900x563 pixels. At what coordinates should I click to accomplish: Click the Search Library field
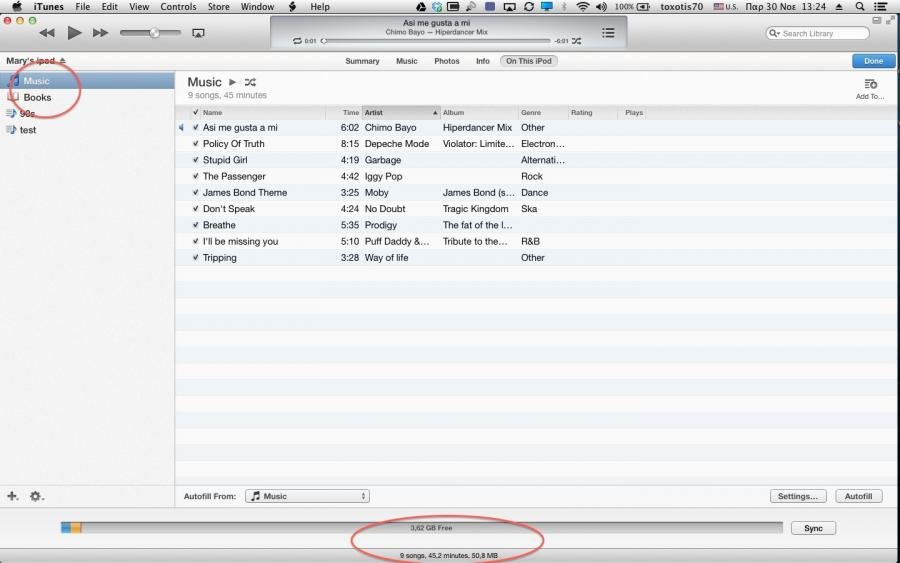click(x=817, y=33)
